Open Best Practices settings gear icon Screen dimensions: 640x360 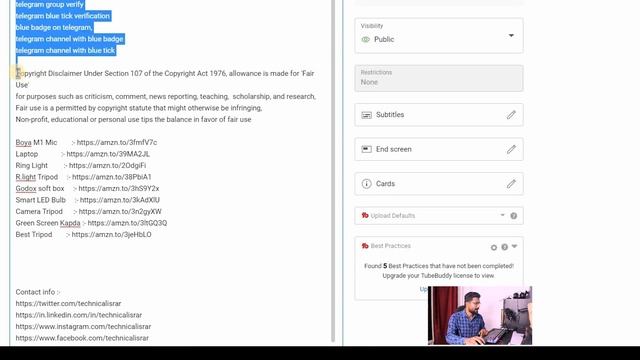coord(494,247)
